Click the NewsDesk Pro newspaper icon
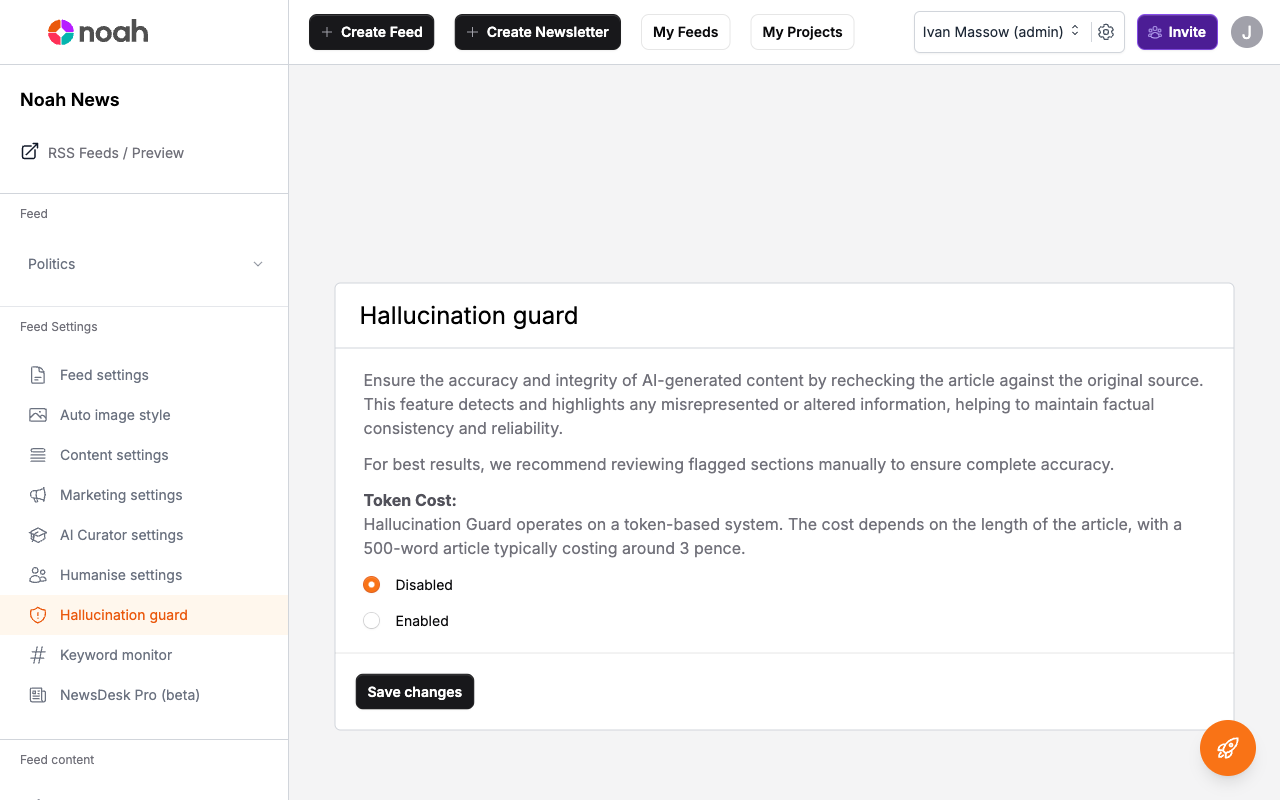Viewport: 1280px width, 800px height. coord(37,695)
